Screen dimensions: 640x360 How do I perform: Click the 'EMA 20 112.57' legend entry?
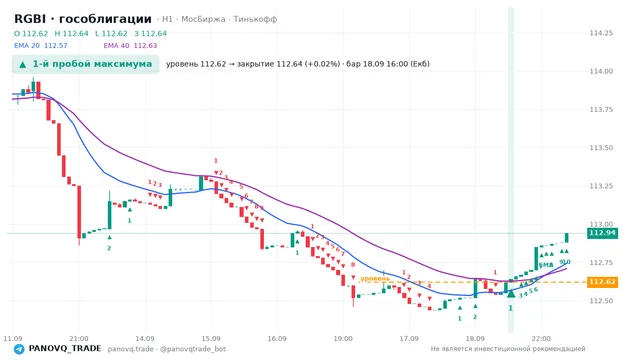pos(40,45)
